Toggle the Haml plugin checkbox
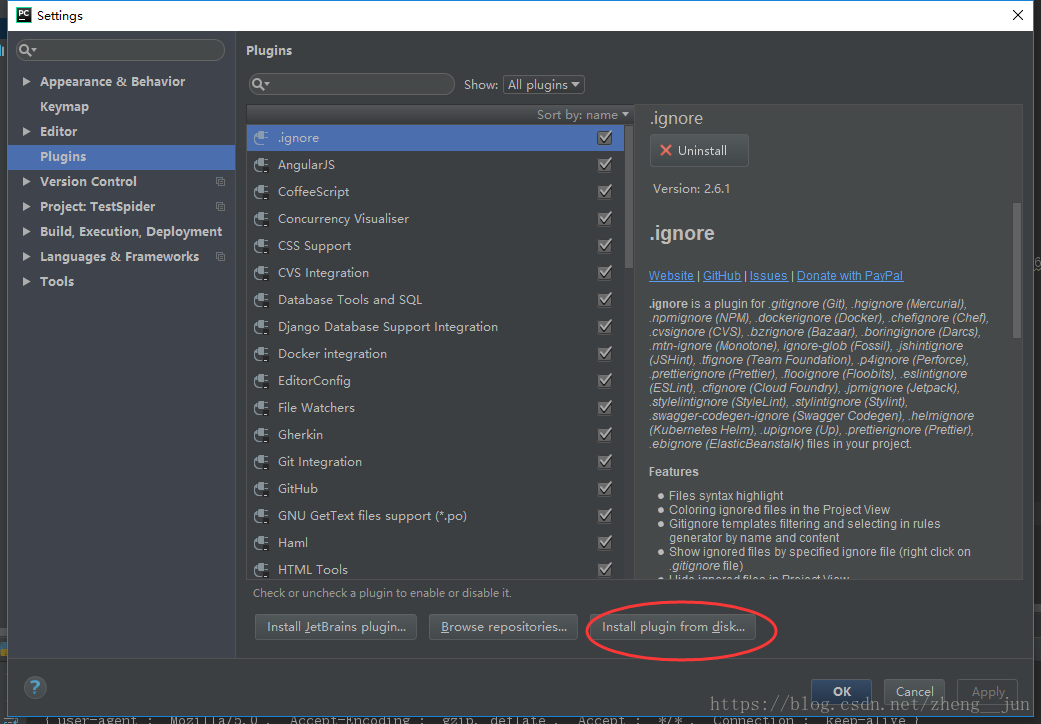 pyautogui.click(x=605, y=542)
